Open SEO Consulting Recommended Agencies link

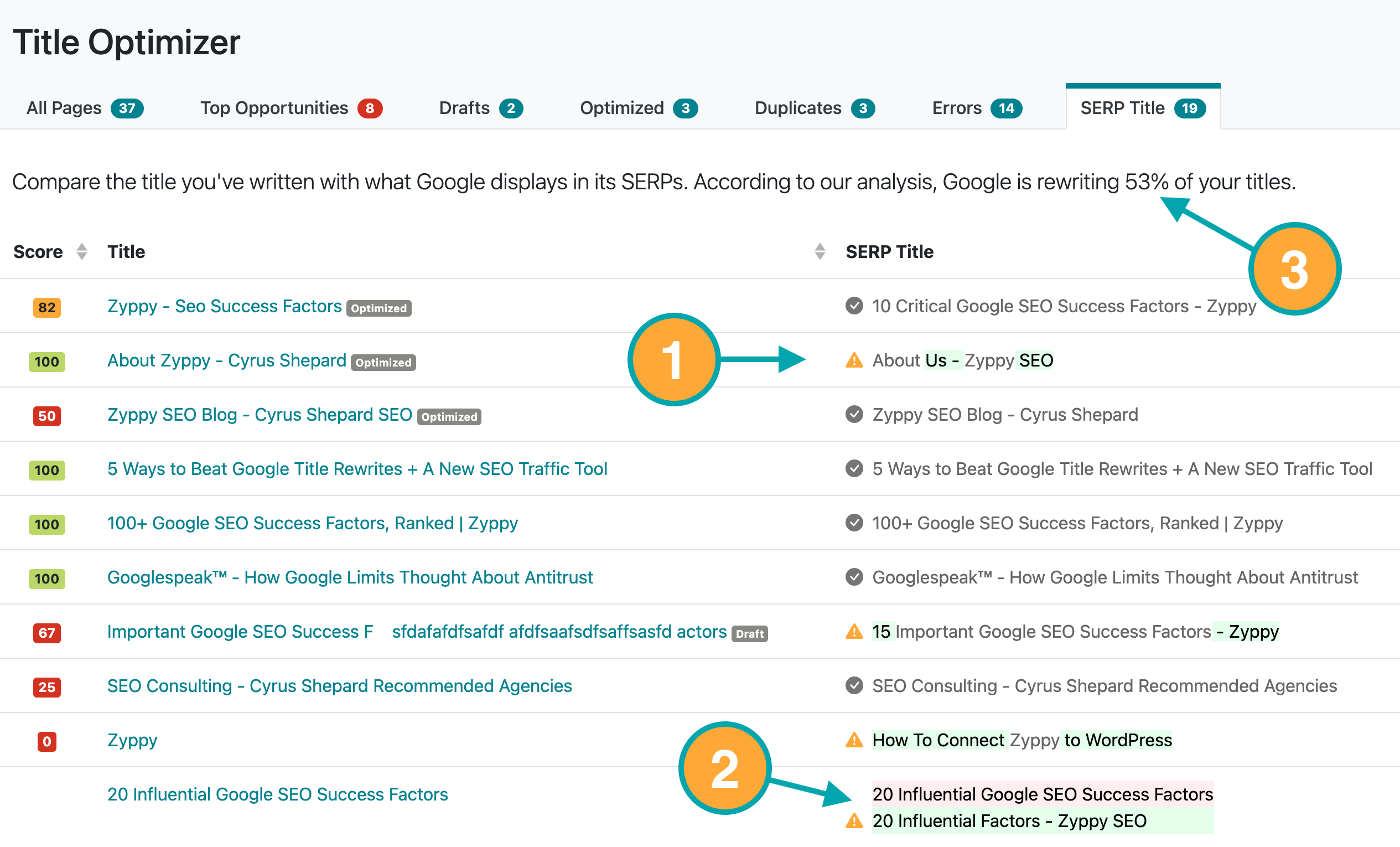[x=340, y=685]
